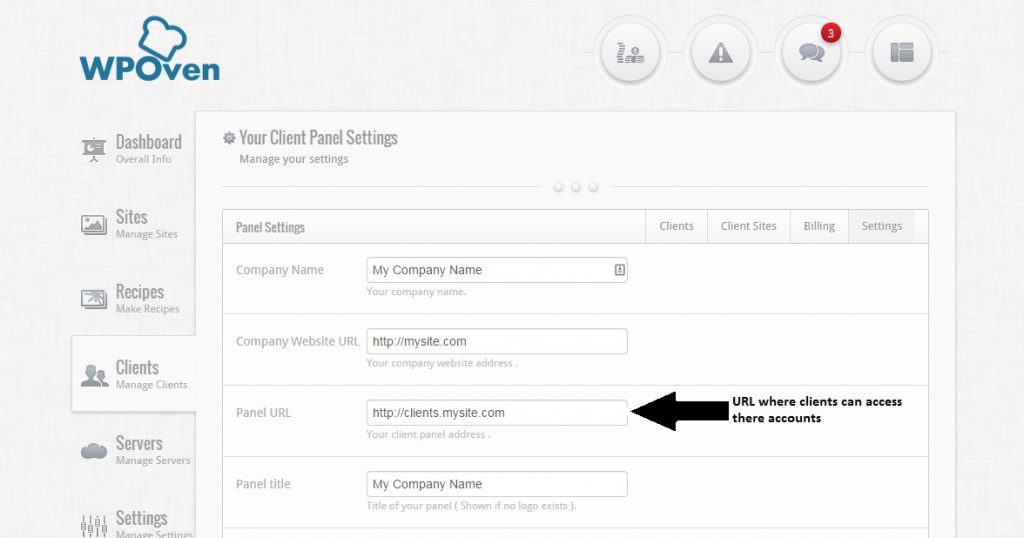This screenshot has width=1024, height=538.
Task: Click the Panel title input field
Action: 497,484
